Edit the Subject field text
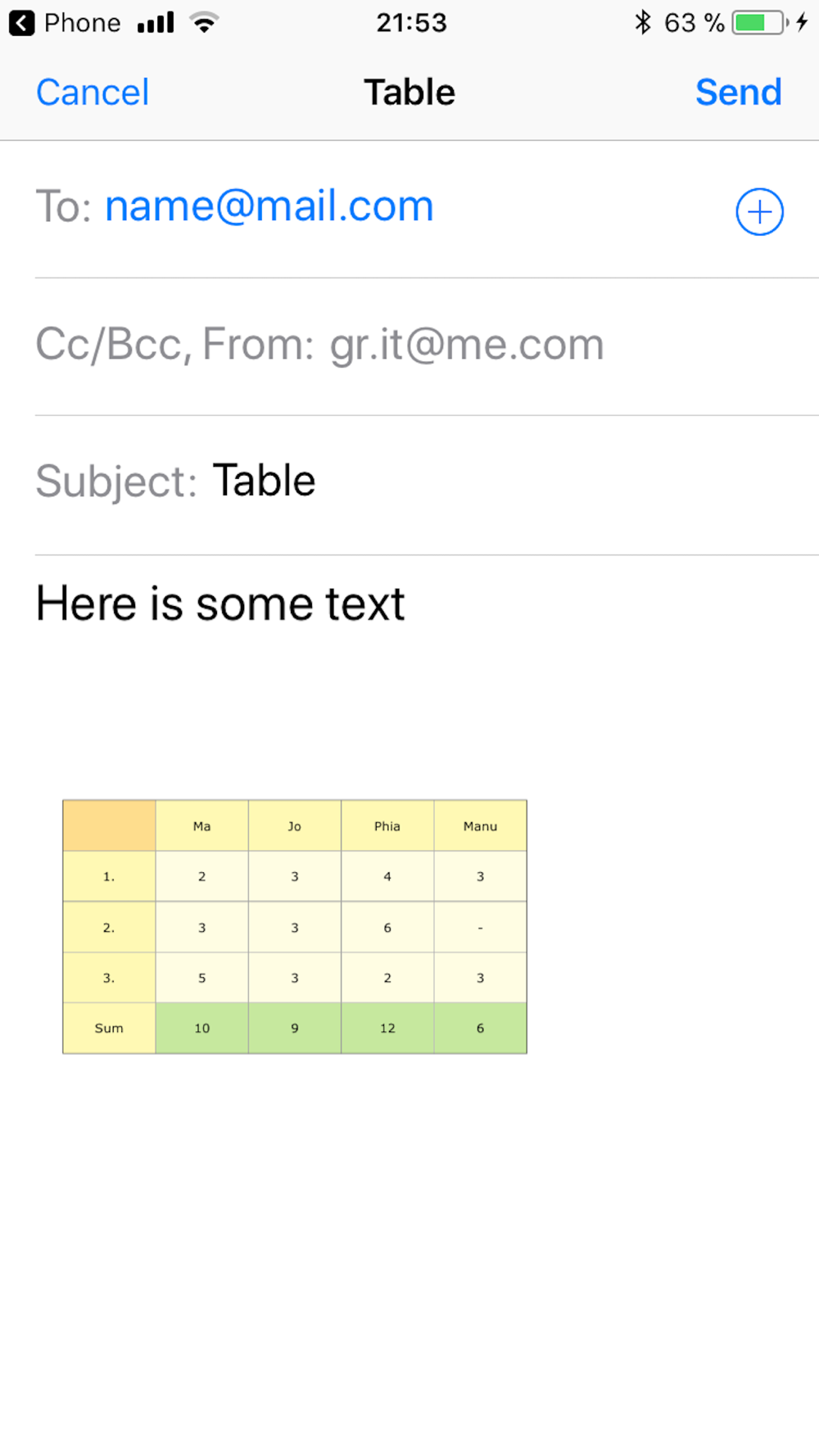Viewport: 819px width, 1456px height. (264, 481)
